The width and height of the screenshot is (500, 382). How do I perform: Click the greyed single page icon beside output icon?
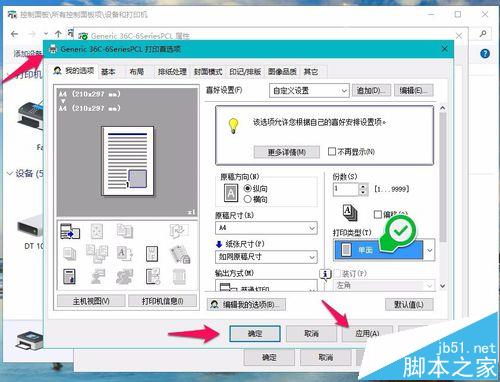pyautogui.click(x=97, y=231)
